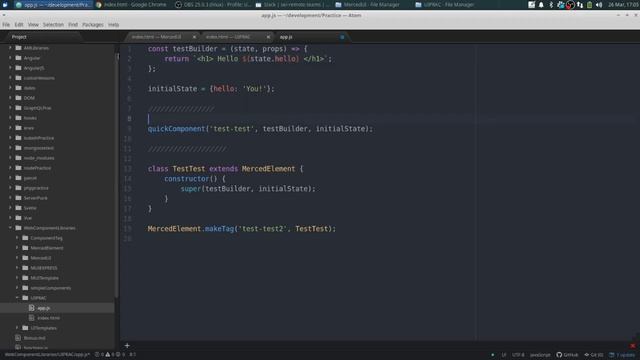Click the network transfer tray icon
The width and height of the screenshot is (640, 360).
580,5
